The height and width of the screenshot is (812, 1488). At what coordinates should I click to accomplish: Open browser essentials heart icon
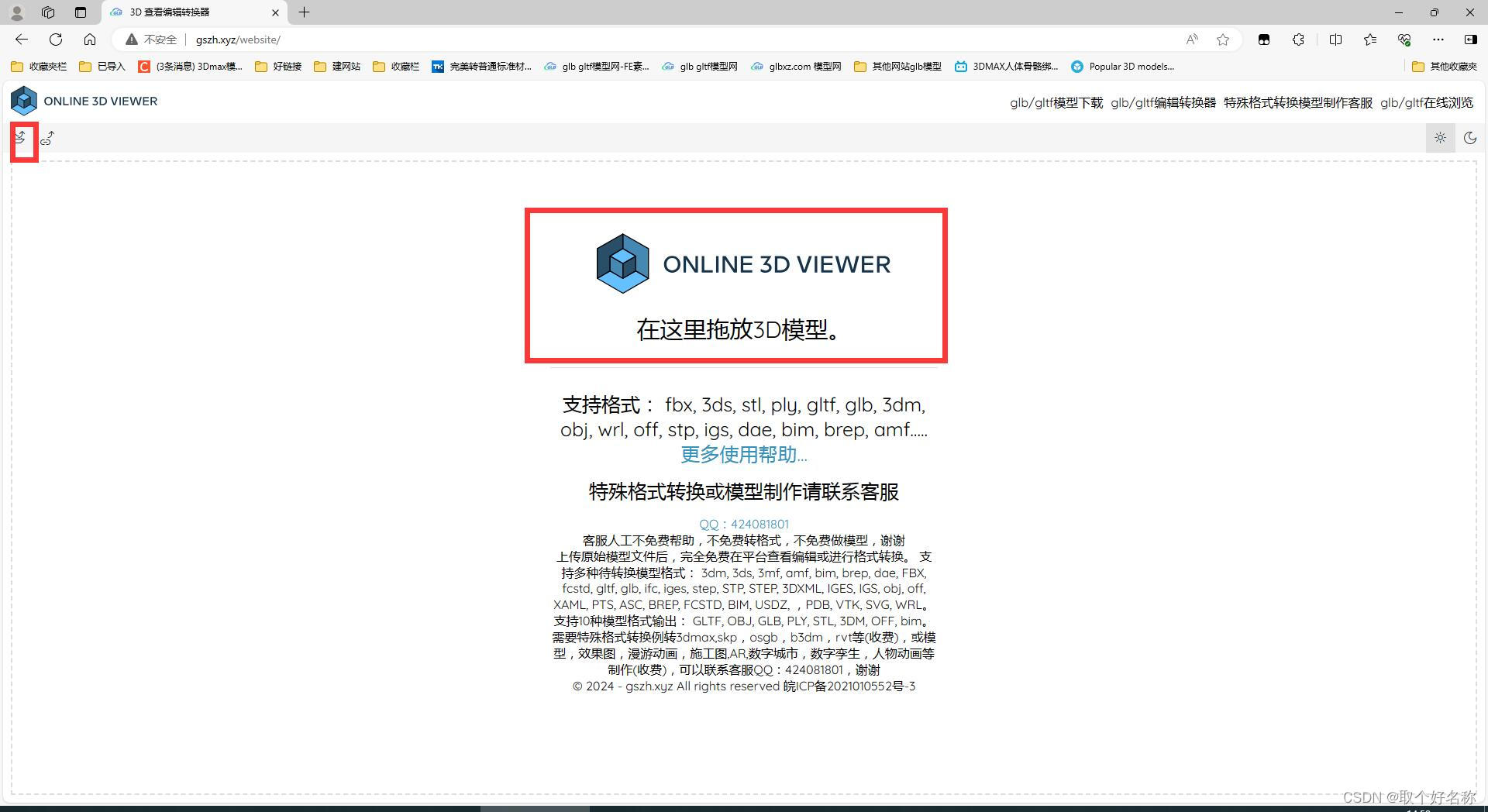tap(1404, 40)
